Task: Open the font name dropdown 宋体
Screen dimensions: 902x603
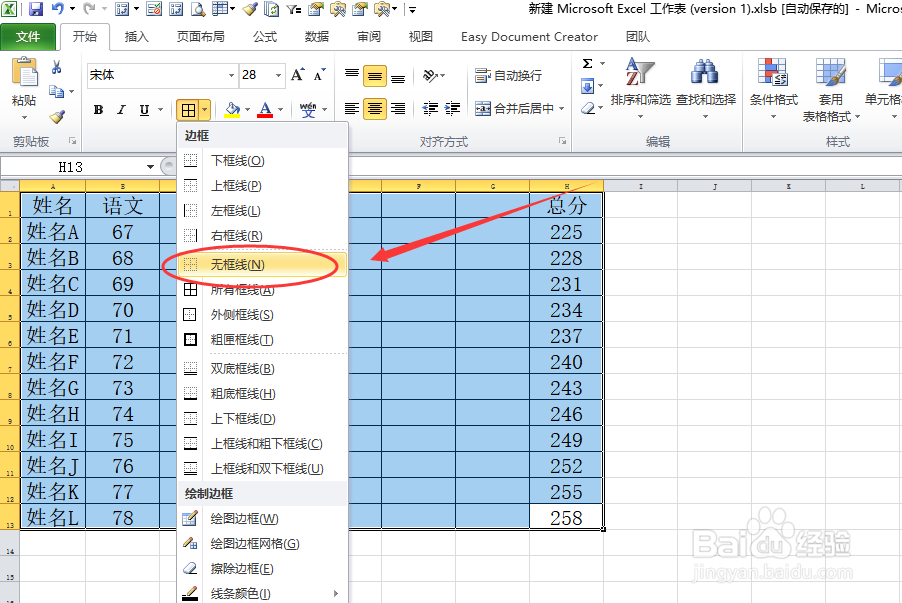Action: coord(231,75)
